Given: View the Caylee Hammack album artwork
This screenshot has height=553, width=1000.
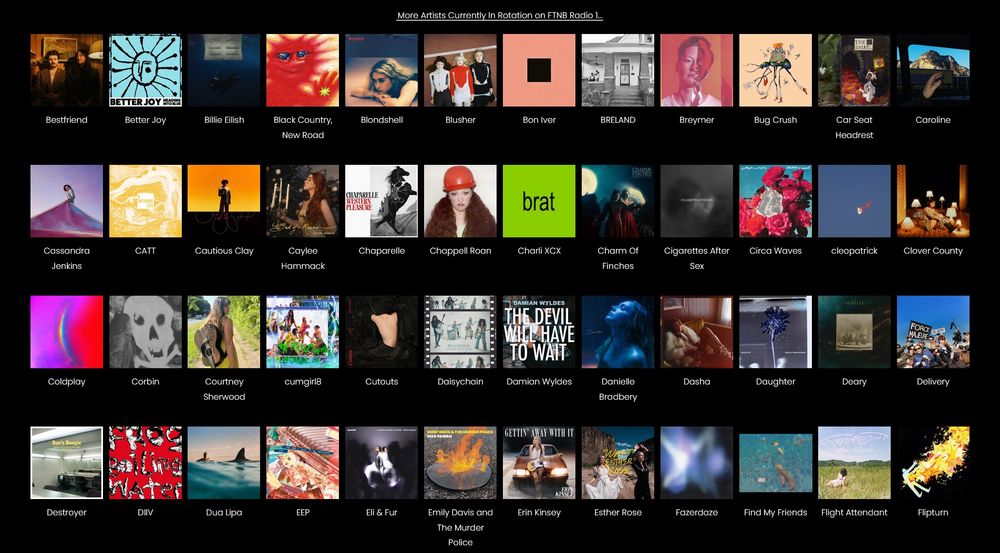Looking at the screenshot, I should click(x=303, y=201).
